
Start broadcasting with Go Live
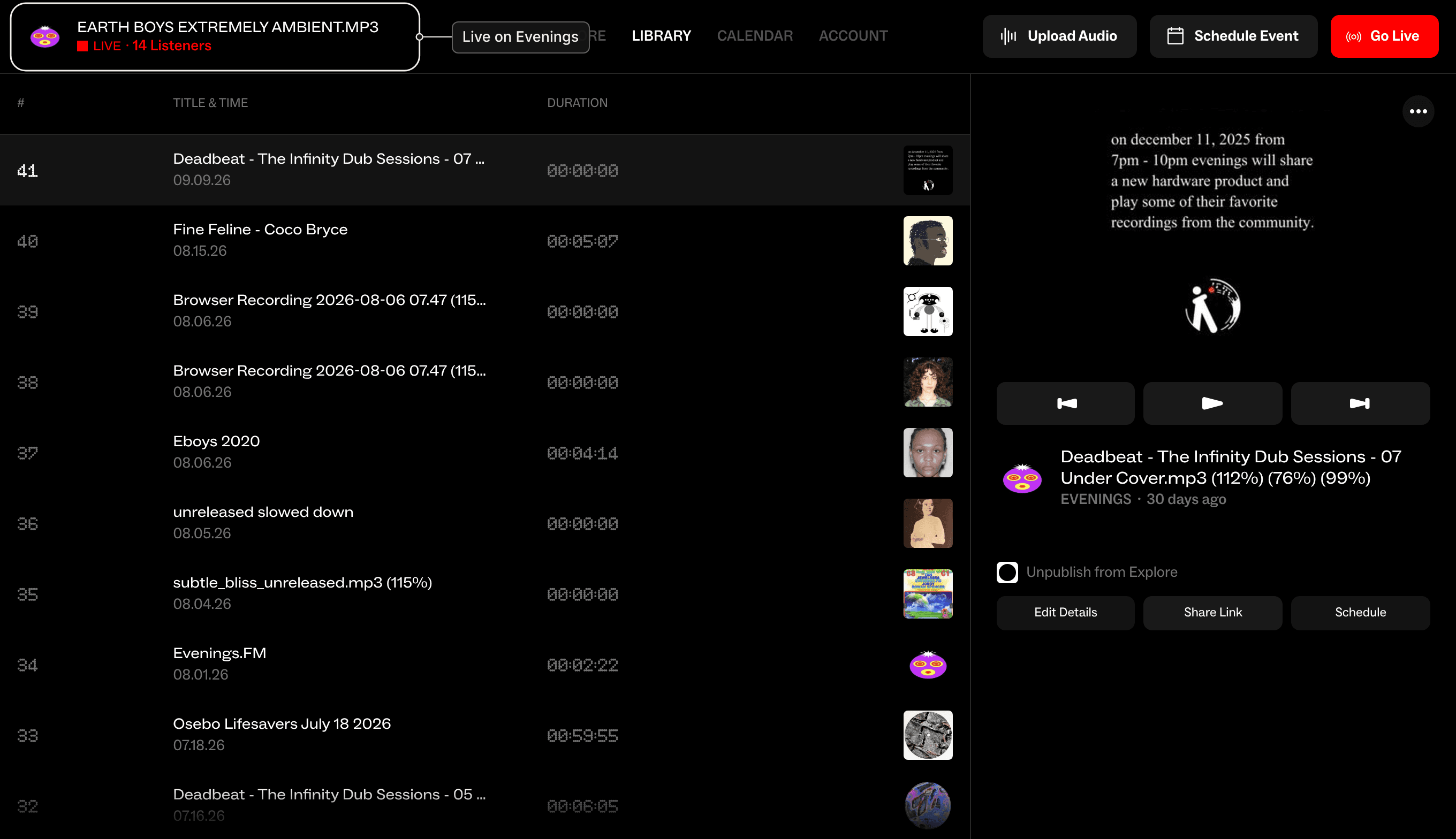(1384, 36)
